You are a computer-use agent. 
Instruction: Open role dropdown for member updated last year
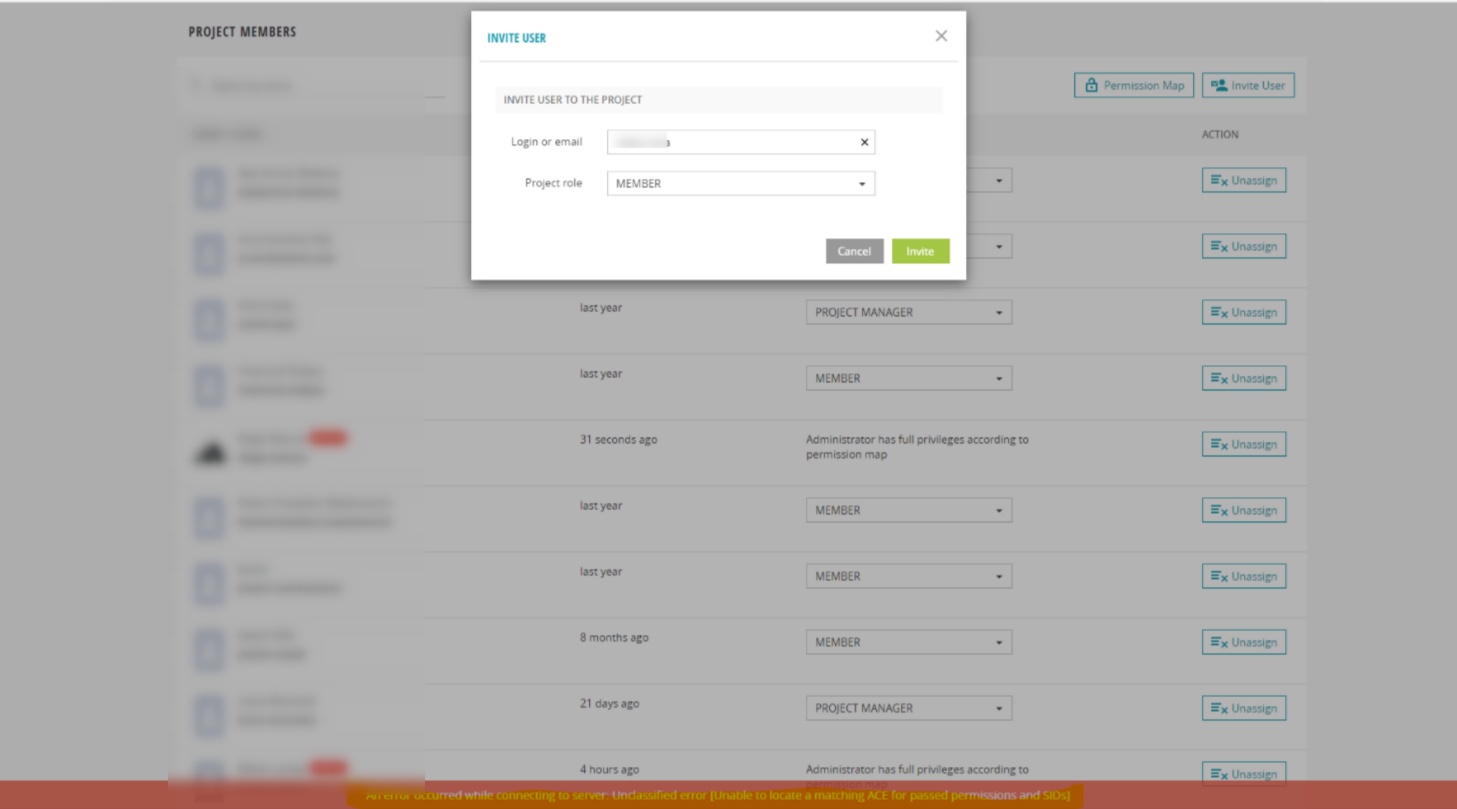tap(997, 378)
